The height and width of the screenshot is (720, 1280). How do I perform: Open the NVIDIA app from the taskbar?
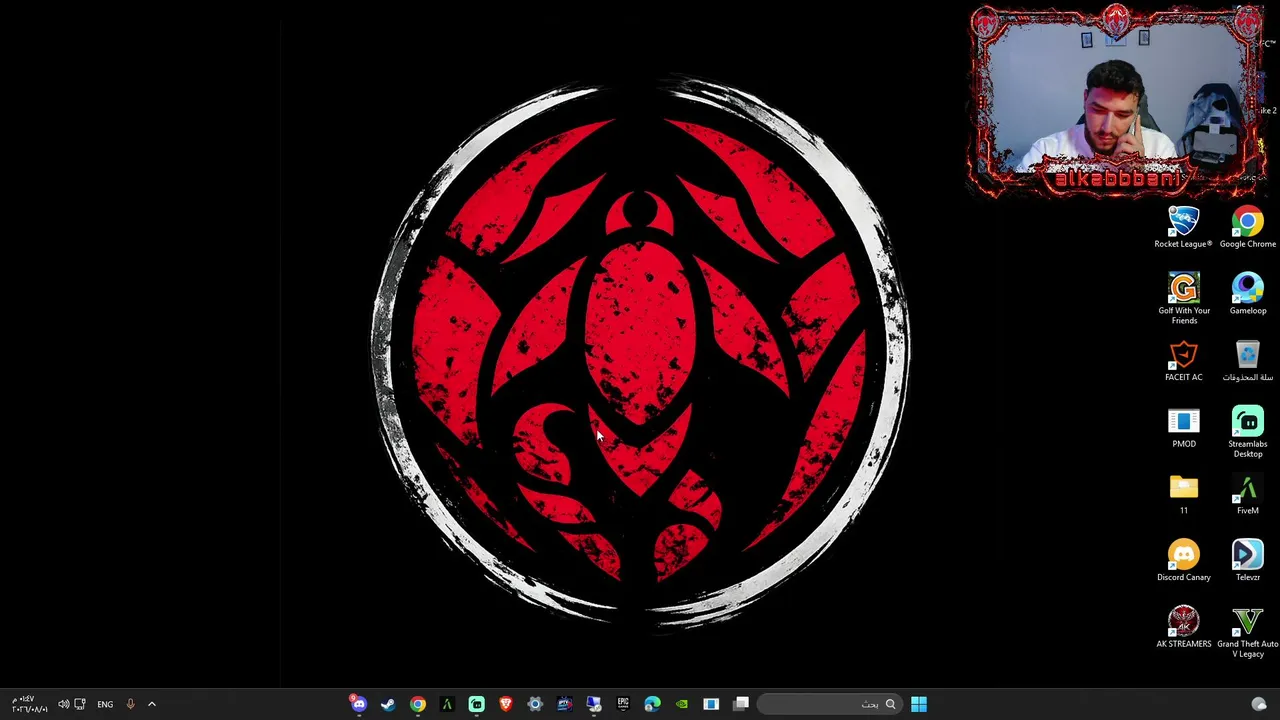682,704
